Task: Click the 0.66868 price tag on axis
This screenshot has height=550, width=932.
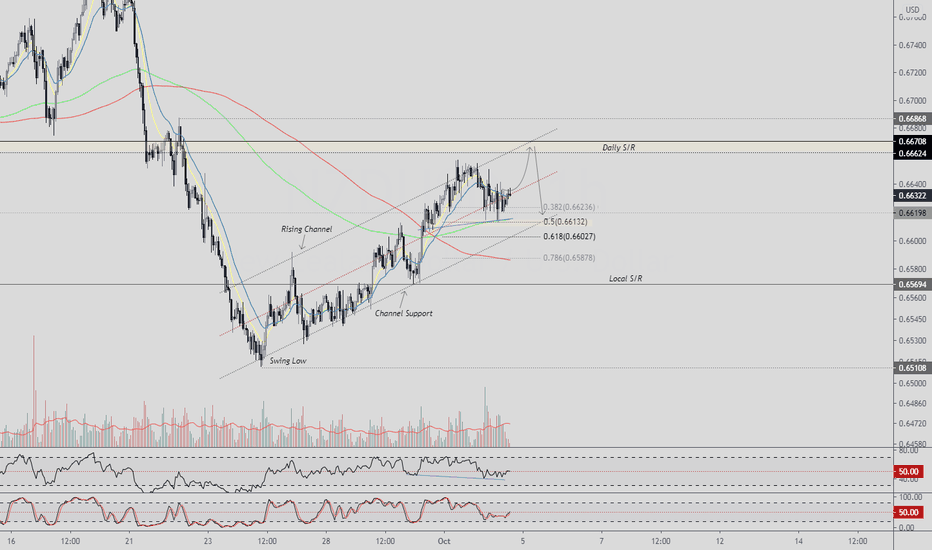Action: (x=912, y=119)
